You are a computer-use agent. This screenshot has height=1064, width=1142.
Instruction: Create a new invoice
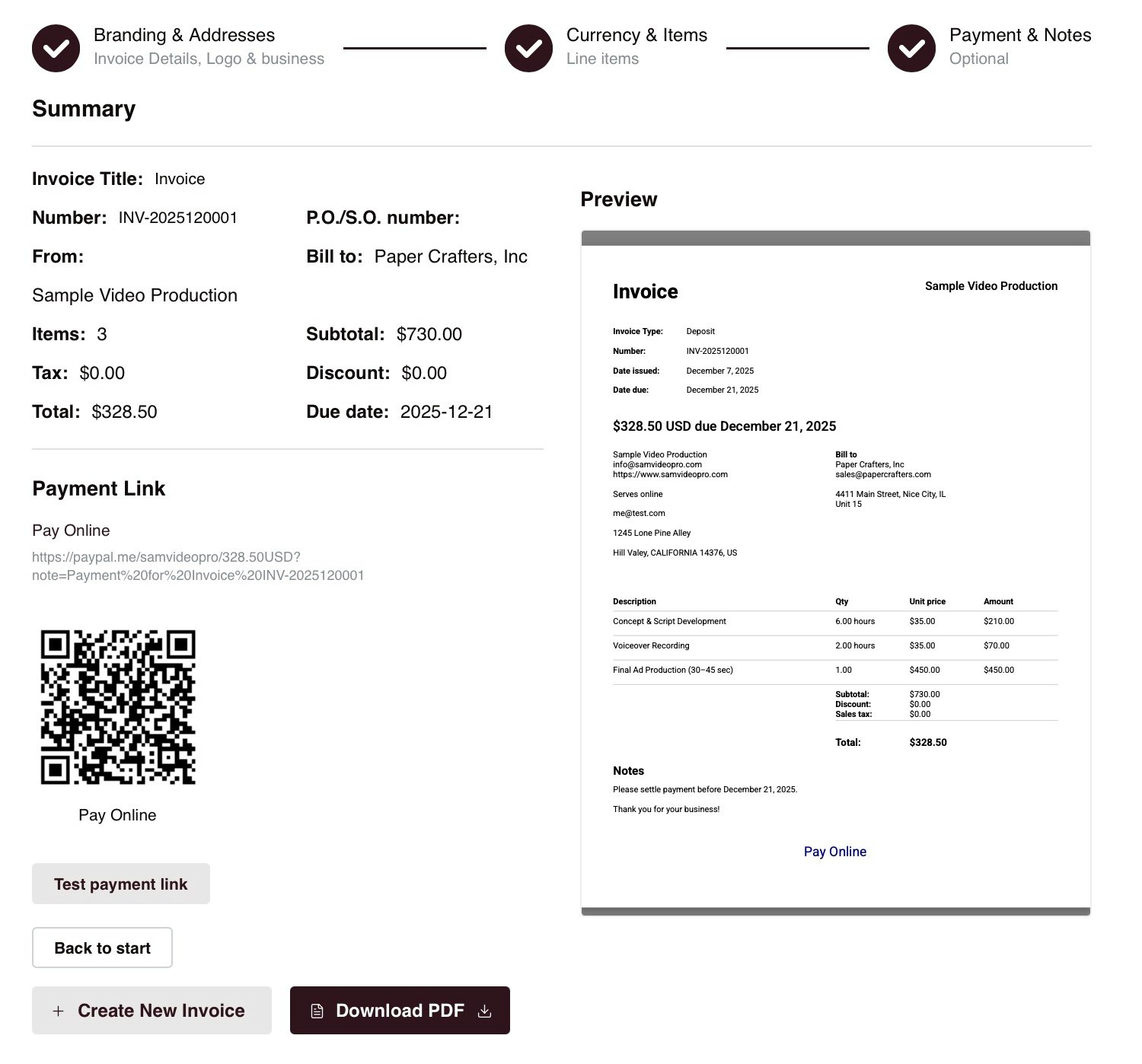click(x=151, y=1010)
